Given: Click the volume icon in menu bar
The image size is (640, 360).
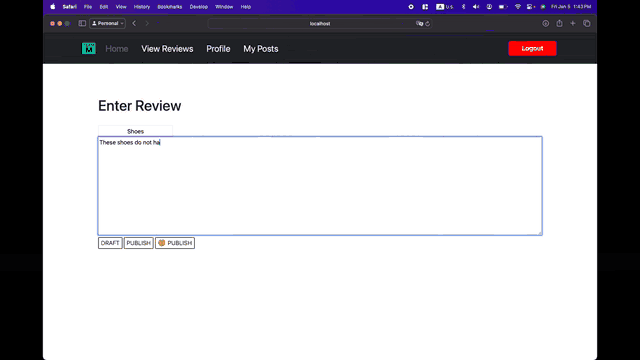Looking at the screenshot, I should 476,7.
